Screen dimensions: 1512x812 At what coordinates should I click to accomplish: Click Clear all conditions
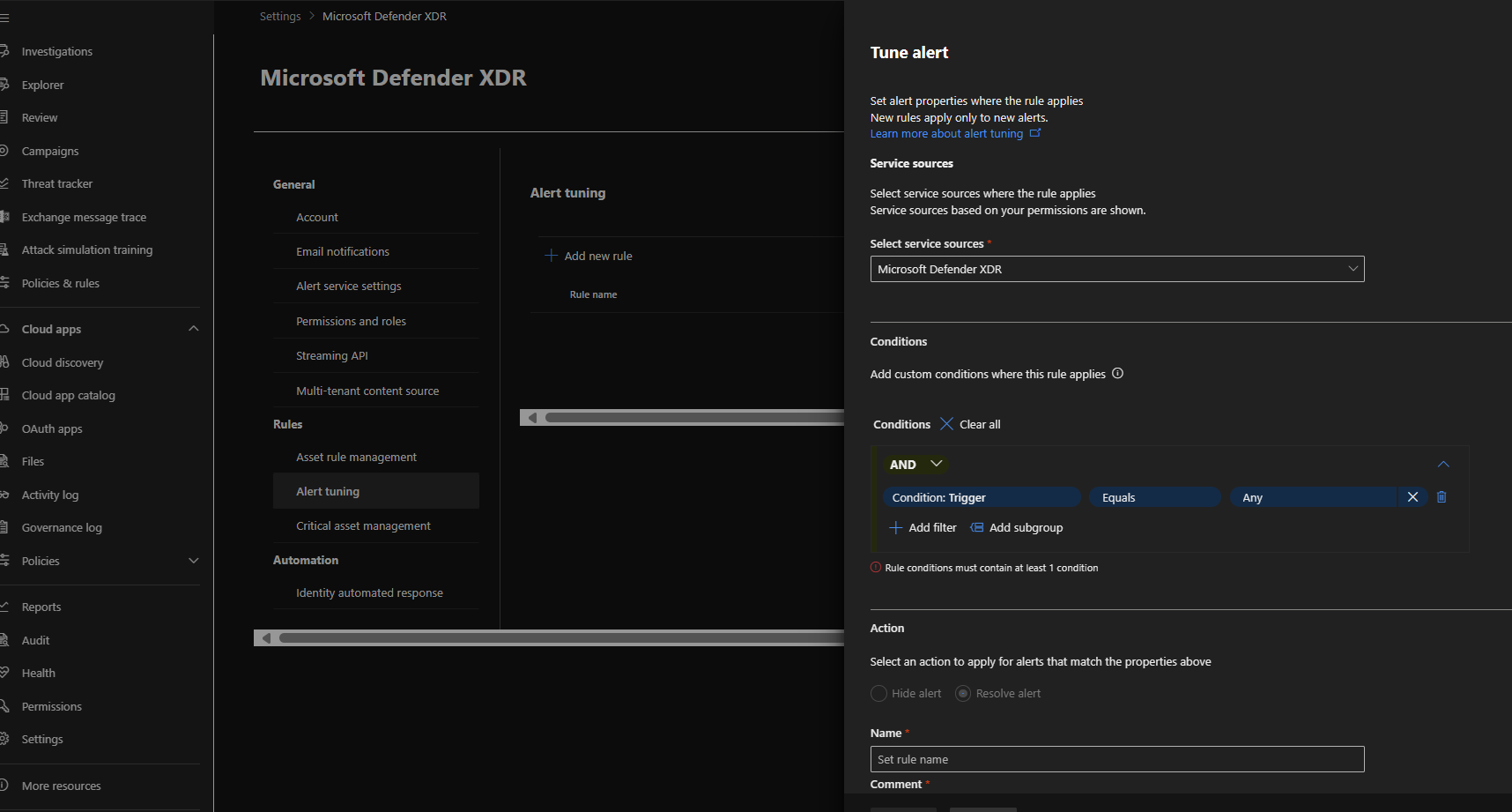pos(971,424)
